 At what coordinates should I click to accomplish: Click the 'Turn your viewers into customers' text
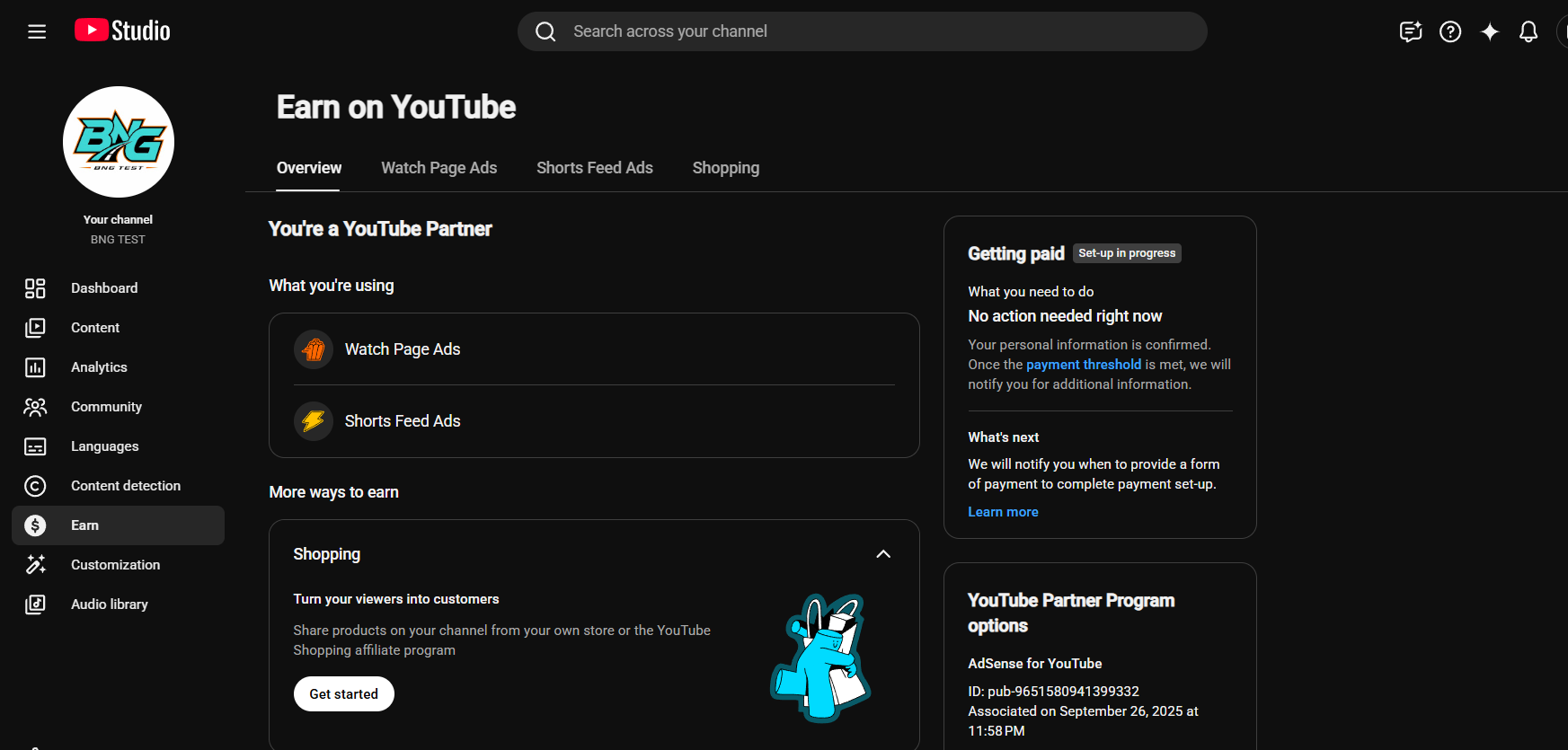(x=396, y=599)
